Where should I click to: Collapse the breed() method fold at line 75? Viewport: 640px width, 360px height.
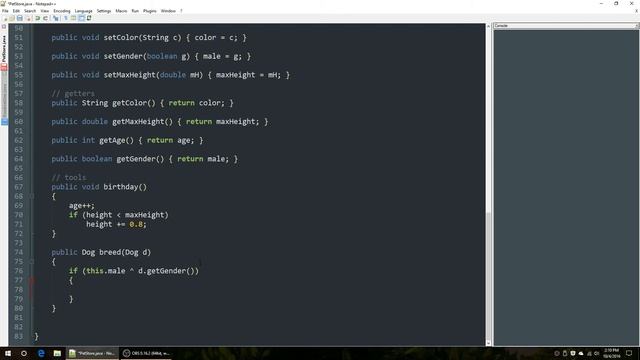pyautogui.click(x=31, y=262)
